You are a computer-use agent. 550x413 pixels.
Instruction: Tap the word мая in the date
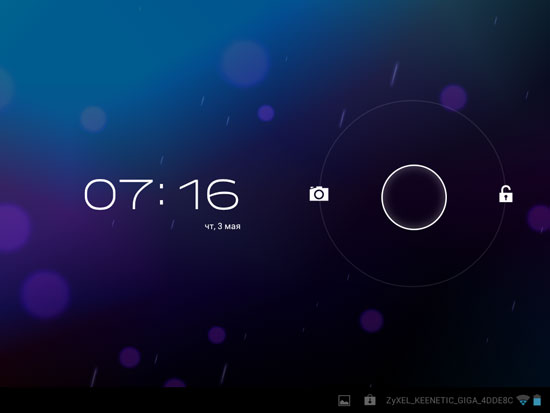pyautogui.click(x=233, y=226)
